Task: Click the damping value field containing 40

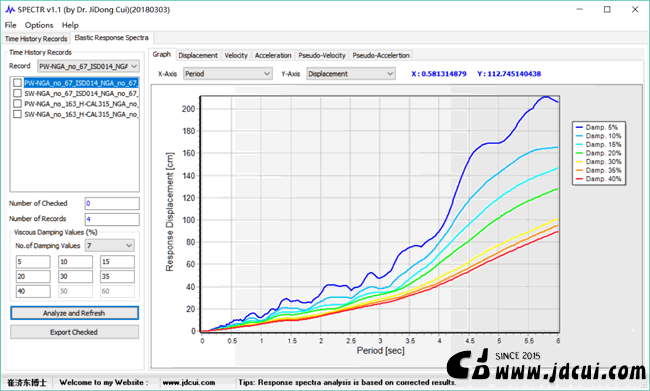Action: 33,291
